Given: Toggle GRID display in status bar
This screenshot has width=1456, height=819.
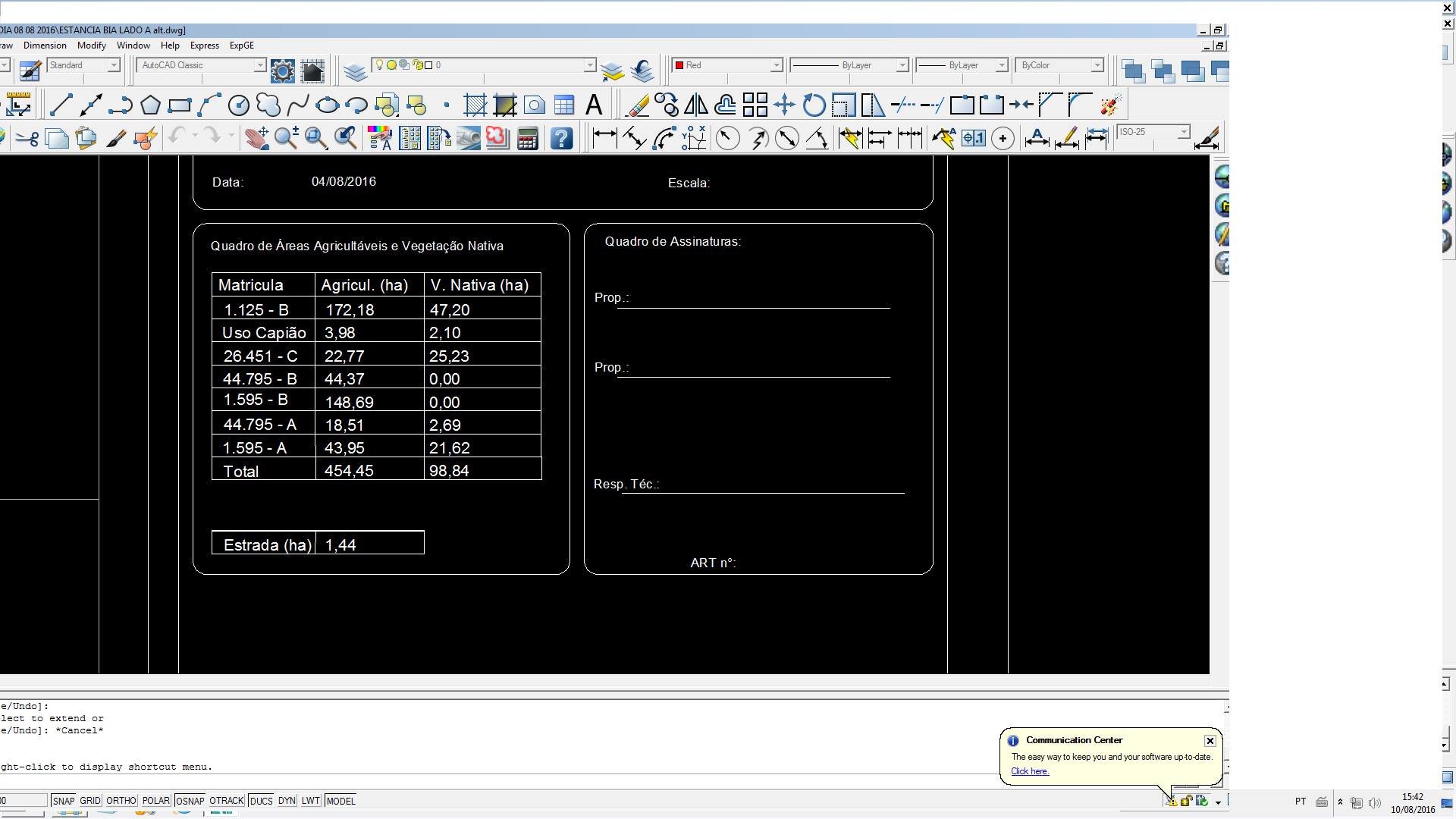Looking at the screenshot, I should pyautogui.click(x=90, y=801).
